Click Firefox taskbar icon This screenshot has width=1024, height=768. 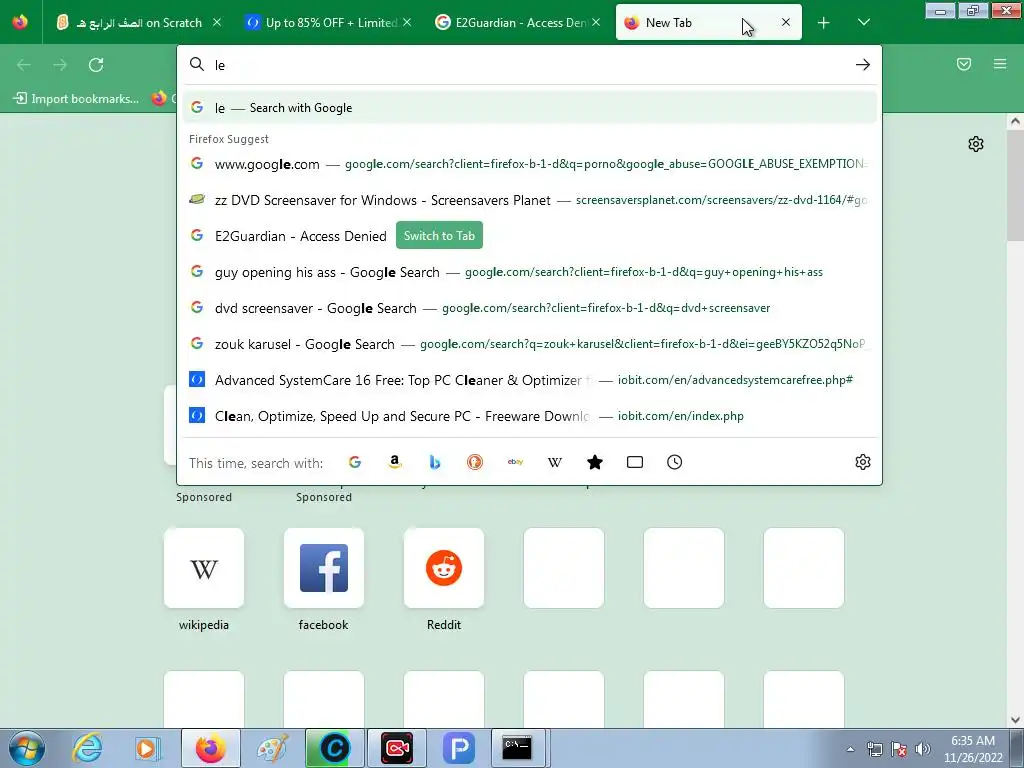(x=210, y=748)
